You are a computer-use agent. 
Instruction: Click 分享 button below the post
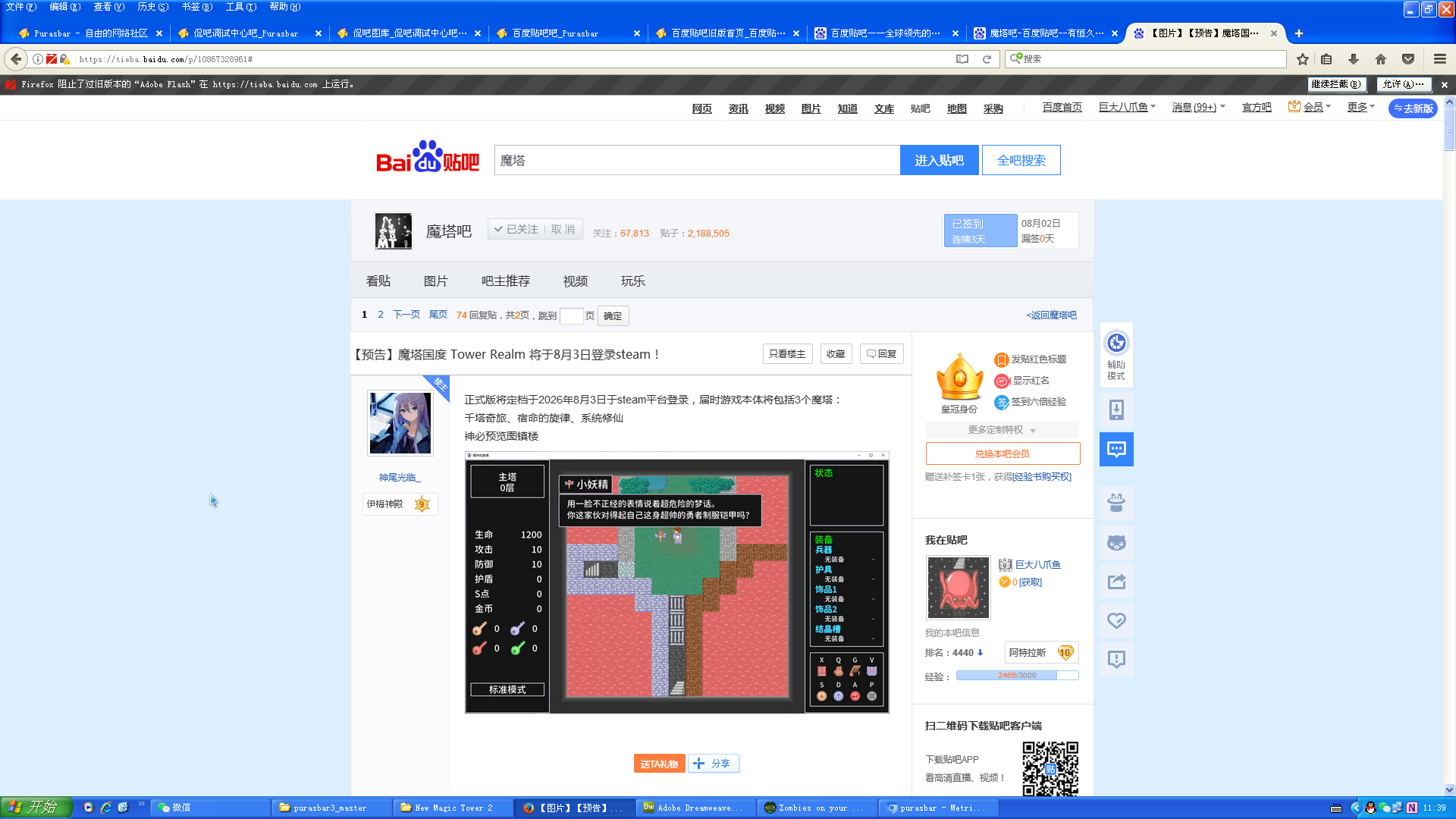[x=713, y=764]
